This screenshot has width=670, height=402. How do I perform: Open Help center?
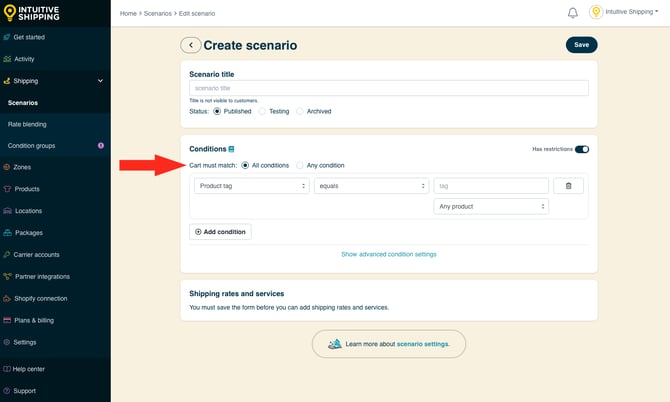[x=28, y=369]
